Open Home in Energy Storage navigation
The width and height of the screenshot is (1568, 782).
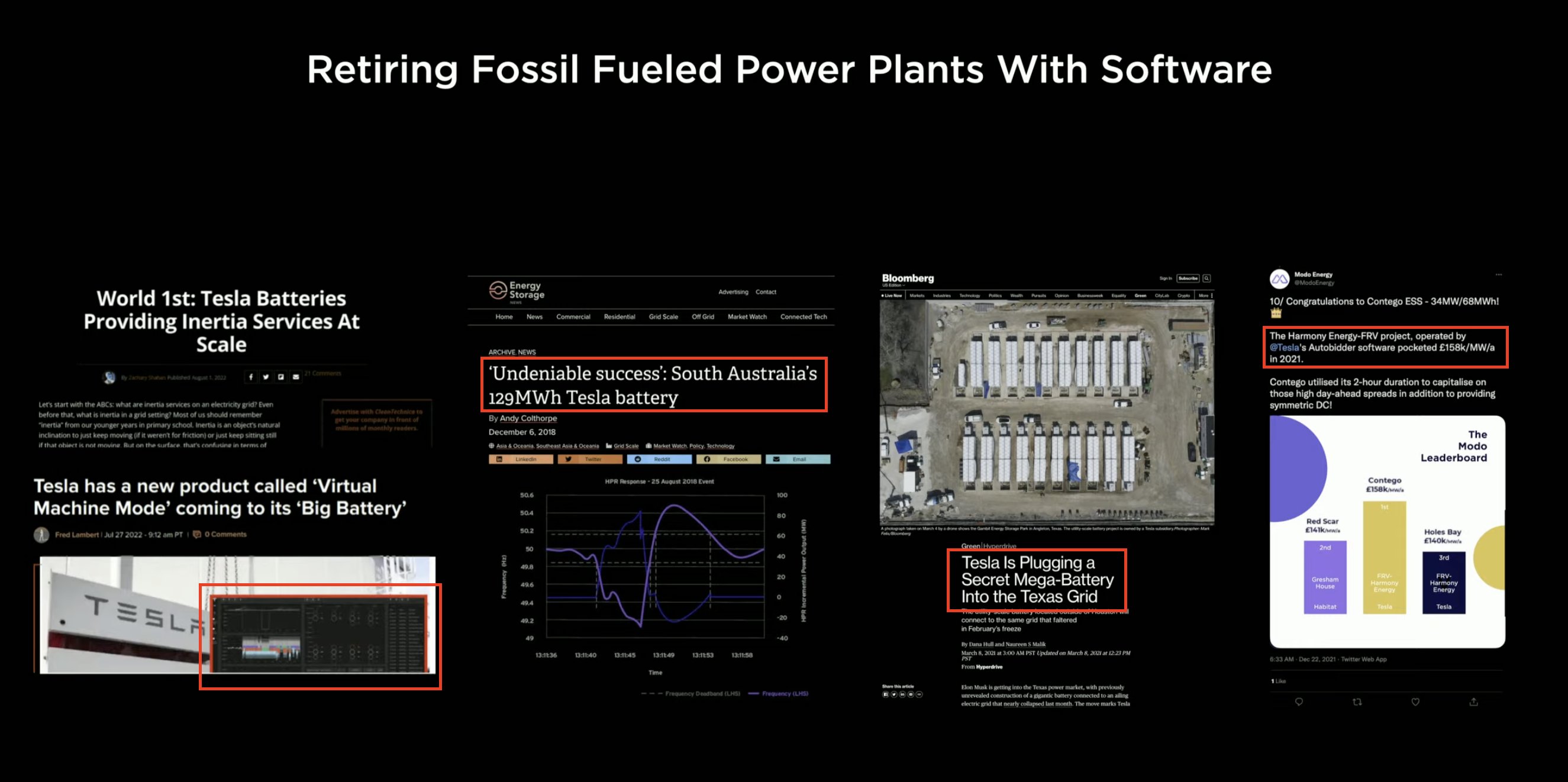point(504,317)
